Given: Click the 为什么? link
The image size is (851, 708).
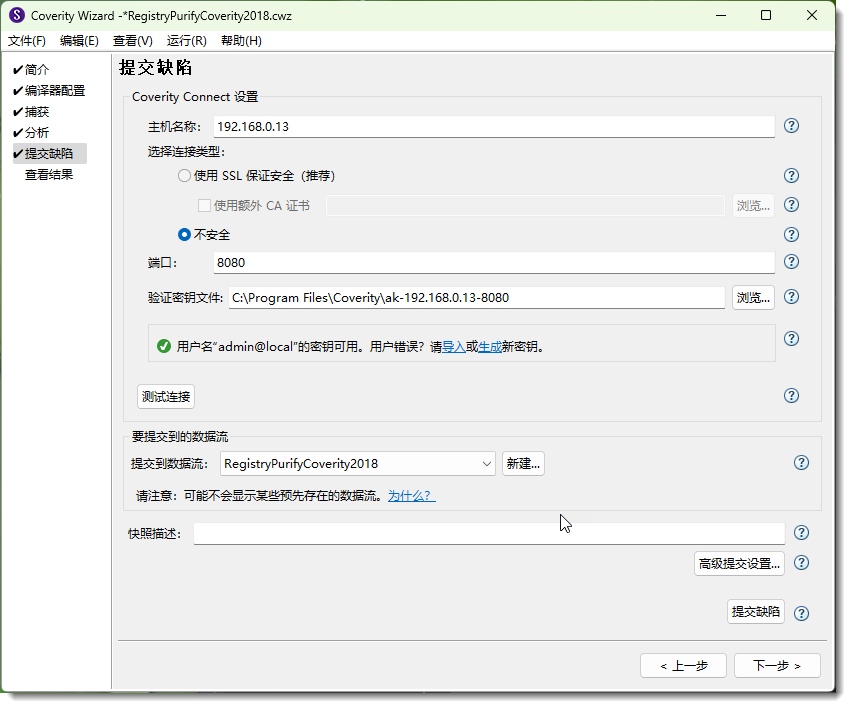Looking at the screenshot, I should click(x=412, y=496).
